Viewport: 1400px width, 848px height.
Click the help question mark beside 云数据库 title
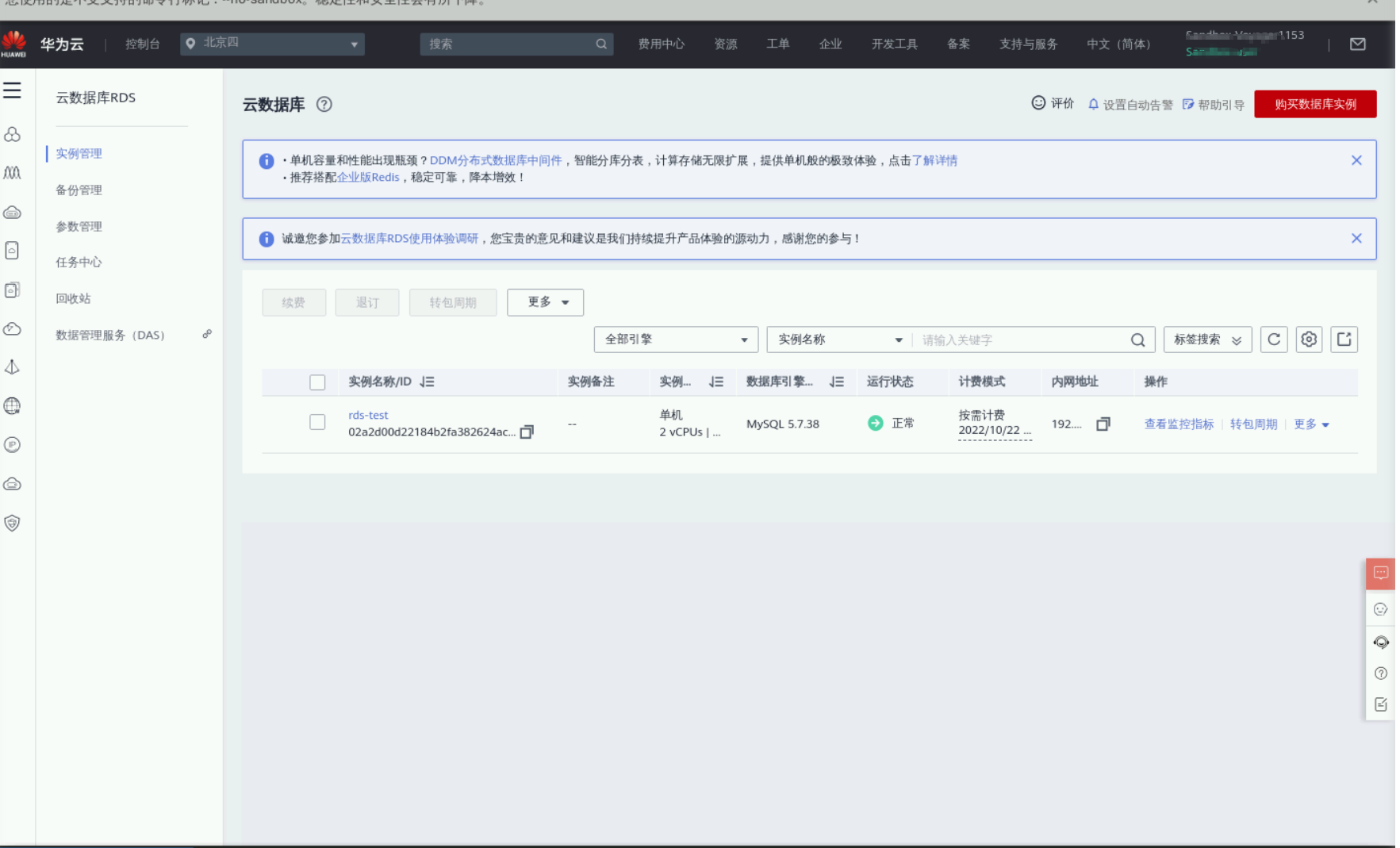[x=324, y=104]
